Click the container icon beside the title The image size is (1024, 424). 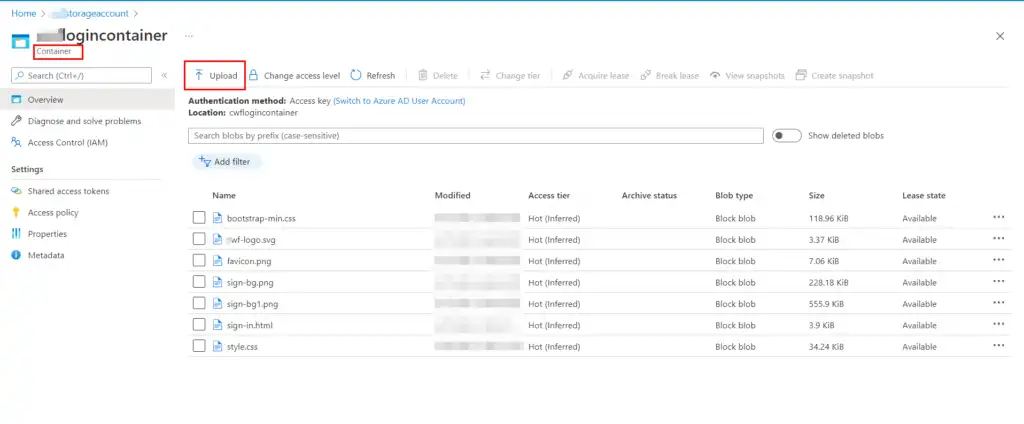pyautogui.click(x=21, y=41)
